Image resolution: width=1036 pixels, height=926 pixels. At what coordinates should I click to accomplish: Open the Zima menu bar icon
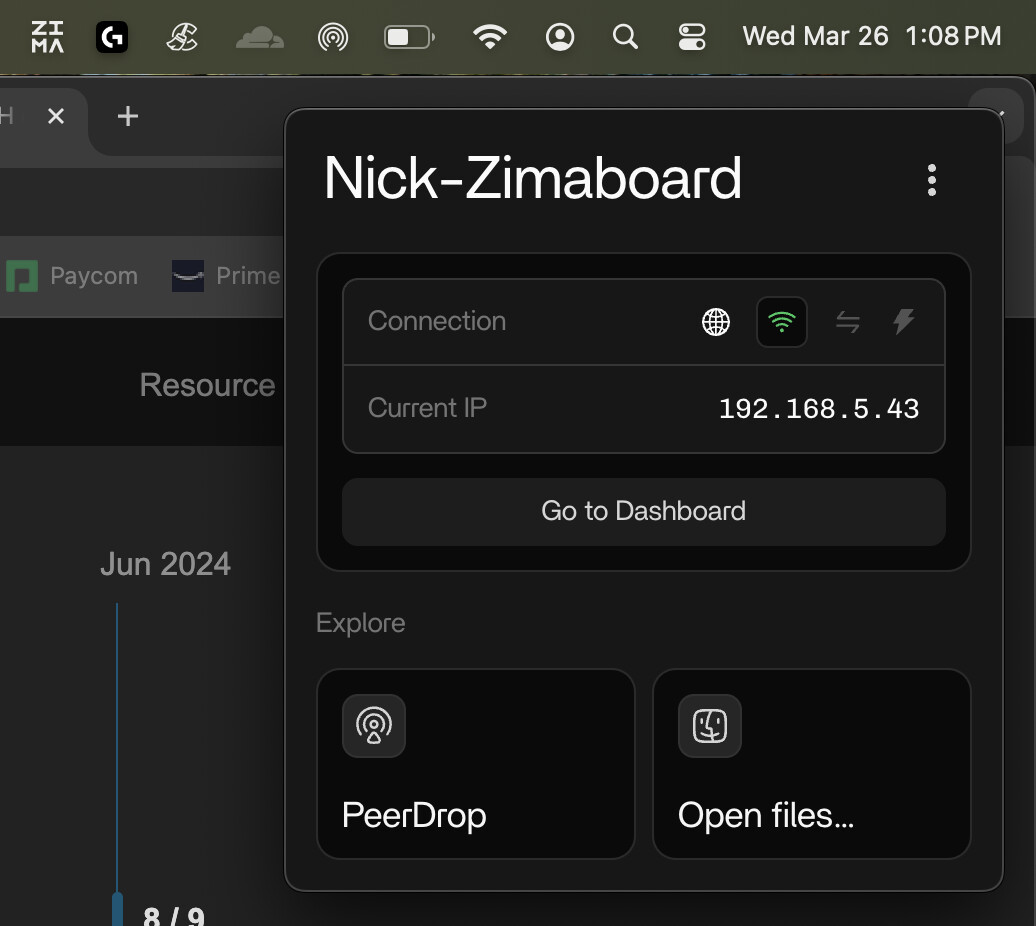coord(48,37)
